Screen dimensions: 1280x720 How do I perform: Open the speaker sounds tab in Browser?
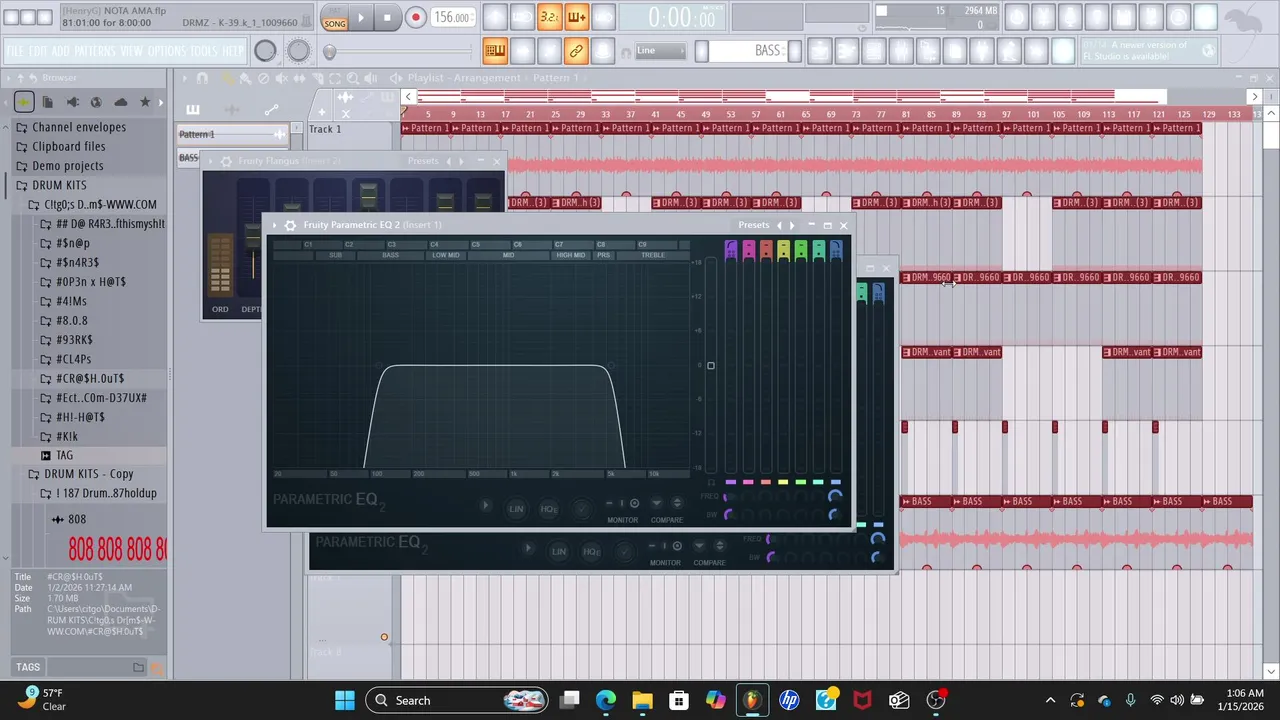pyautogui.click(x=72, y=102)
